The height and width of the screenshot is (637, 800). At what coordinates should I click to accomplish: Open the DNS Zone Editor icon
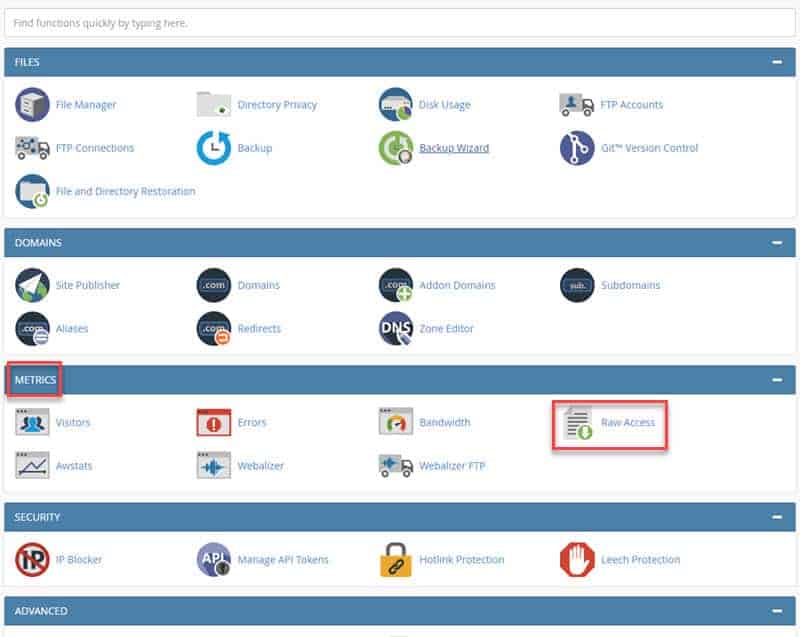pos(395,328)
